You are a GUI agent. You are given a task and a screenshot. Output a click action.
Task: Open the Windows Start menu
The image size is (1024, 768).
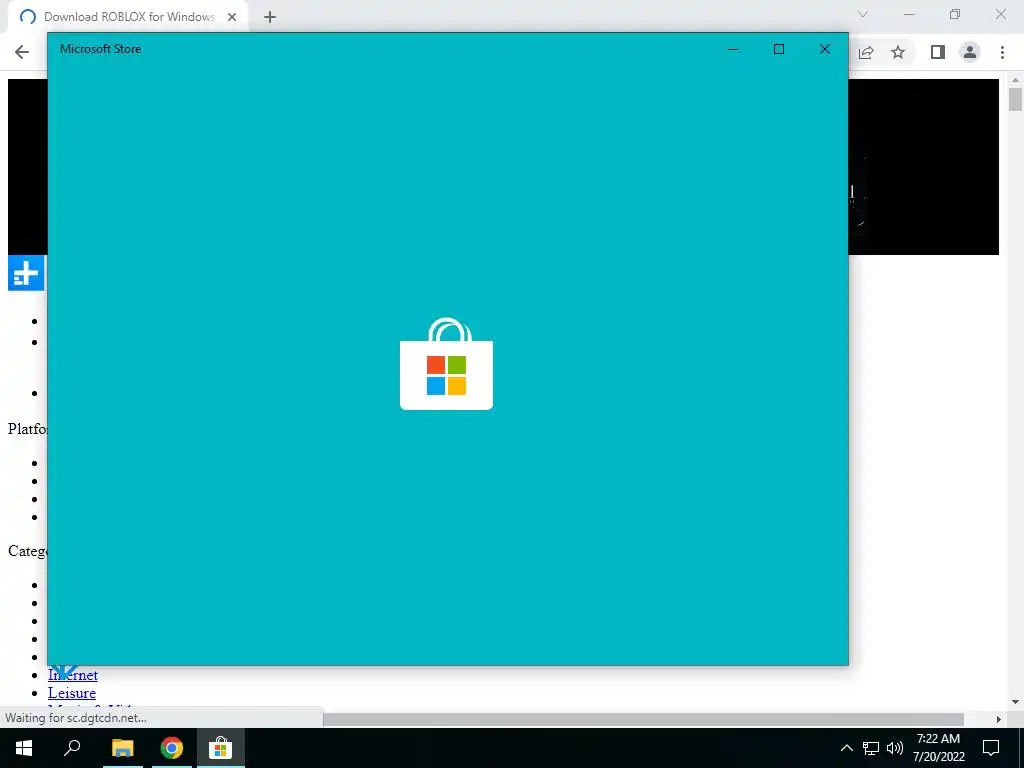click(24, 748)
